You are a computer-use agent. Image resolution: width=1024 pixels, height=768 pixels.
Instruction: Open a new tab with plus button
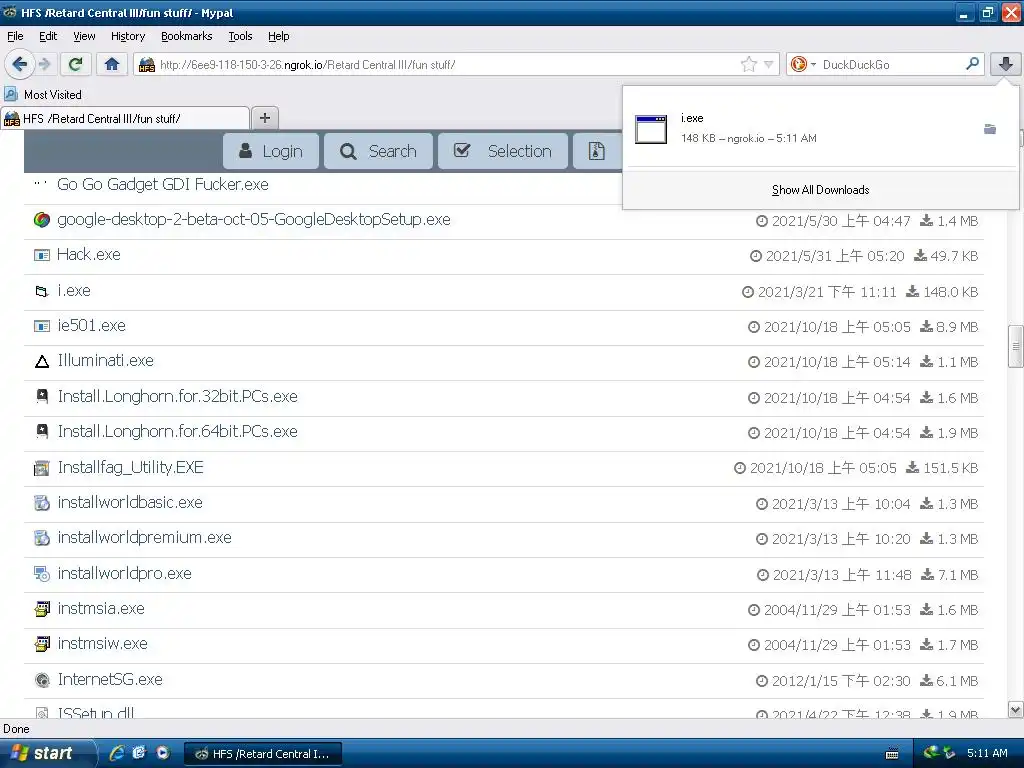(264, 118)
